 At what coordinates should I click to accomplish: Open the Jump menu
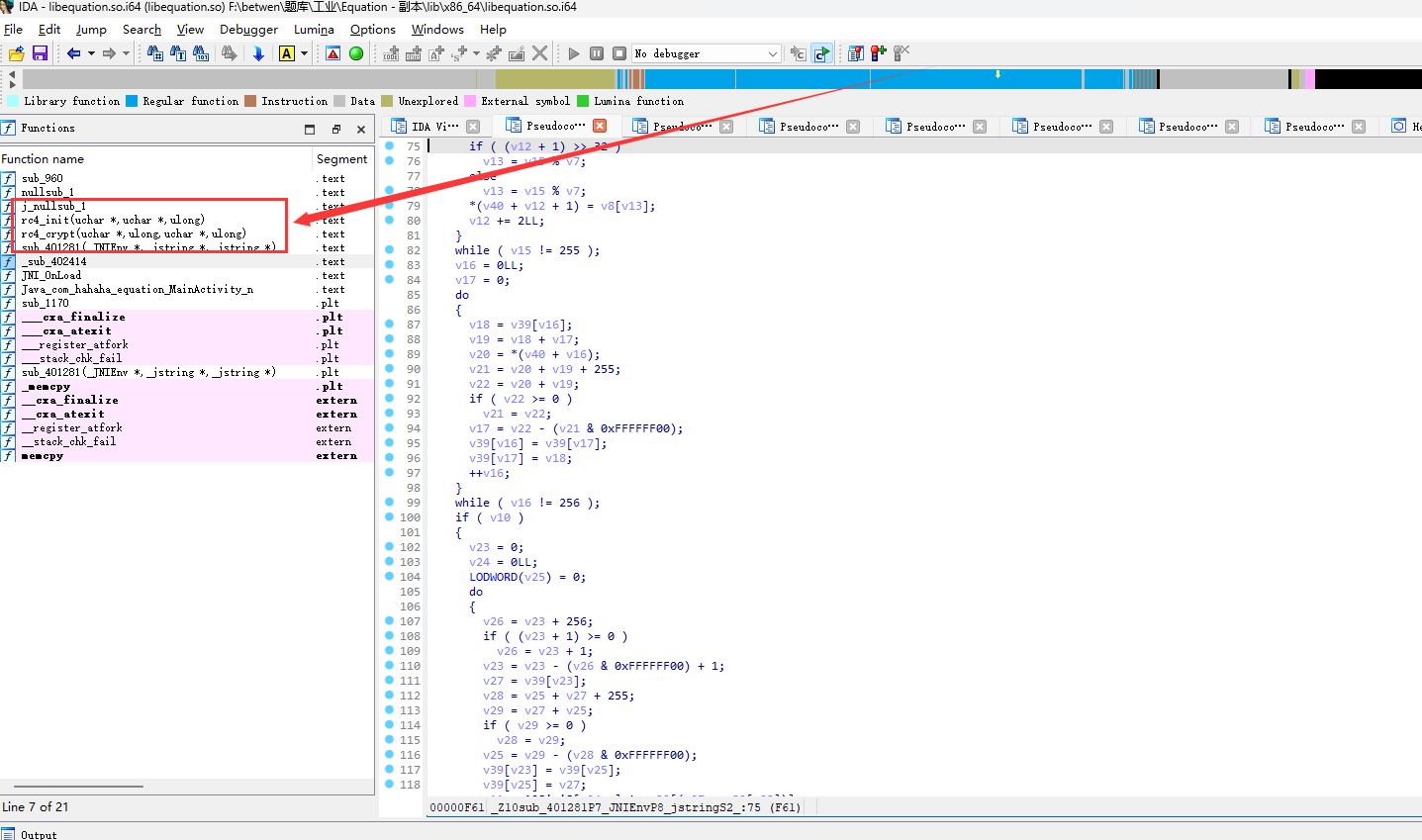click(x=91, y=29)
